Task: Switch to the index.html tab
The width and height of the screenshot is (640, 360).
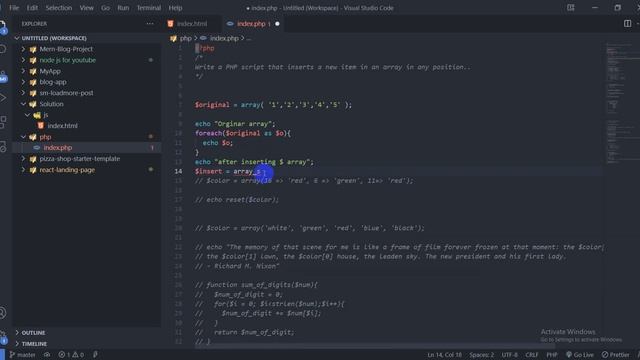Action: (x=192, y=24)
